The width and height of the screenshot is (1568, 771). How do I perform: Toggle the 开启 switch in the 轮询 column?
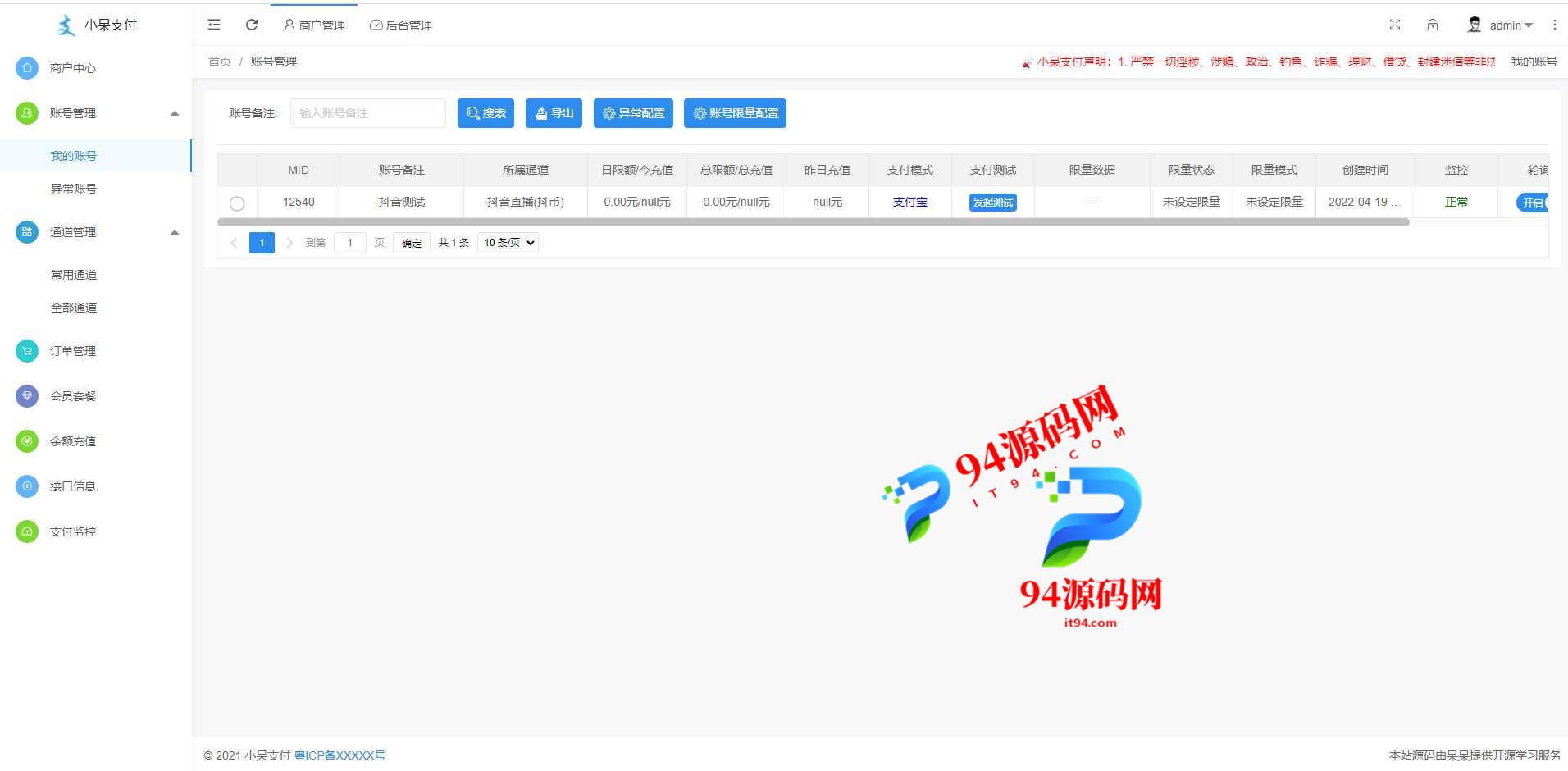1532,203
